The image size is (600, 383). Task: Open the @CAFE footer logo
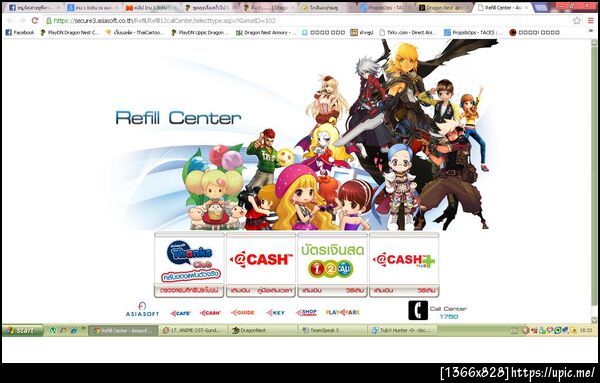click(180, 313)
